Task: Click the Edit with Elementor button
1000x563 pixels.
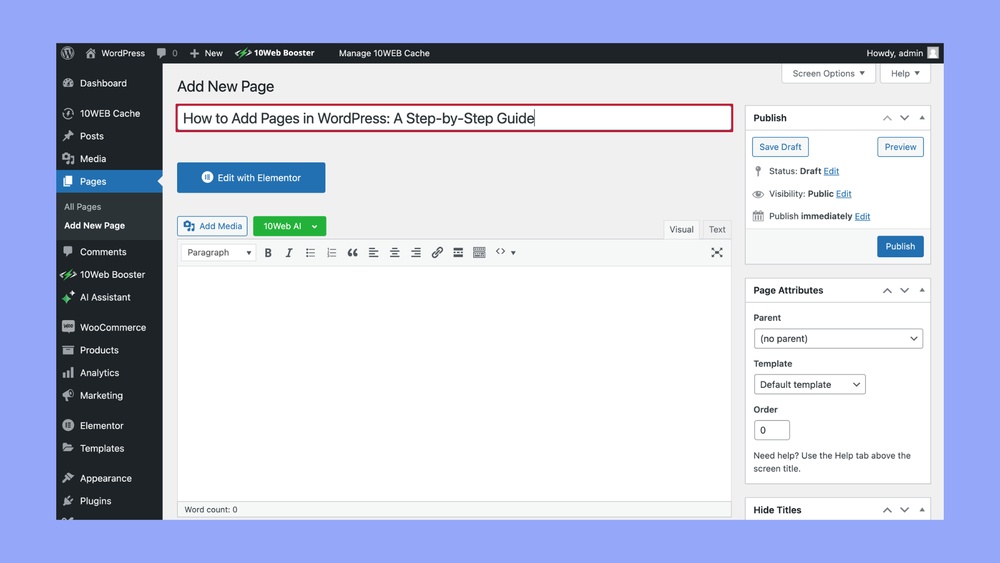Action: tap(251, 178)
